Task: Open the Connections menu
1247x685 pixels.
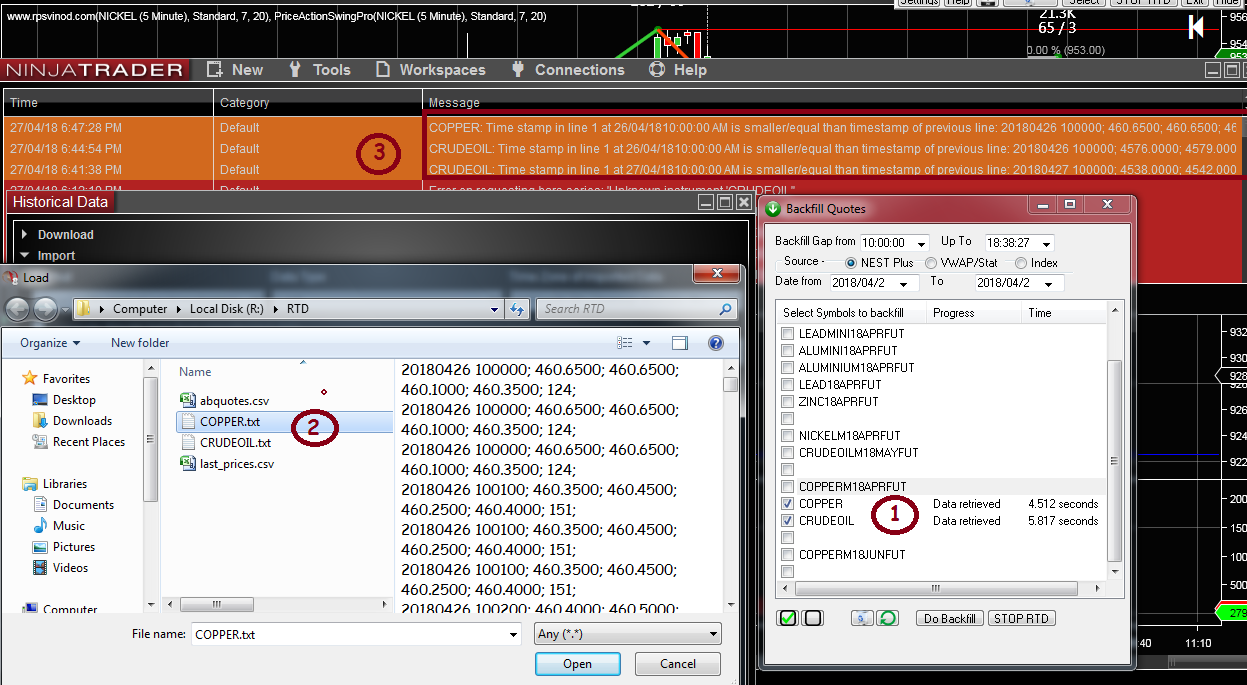Action: 567,70
